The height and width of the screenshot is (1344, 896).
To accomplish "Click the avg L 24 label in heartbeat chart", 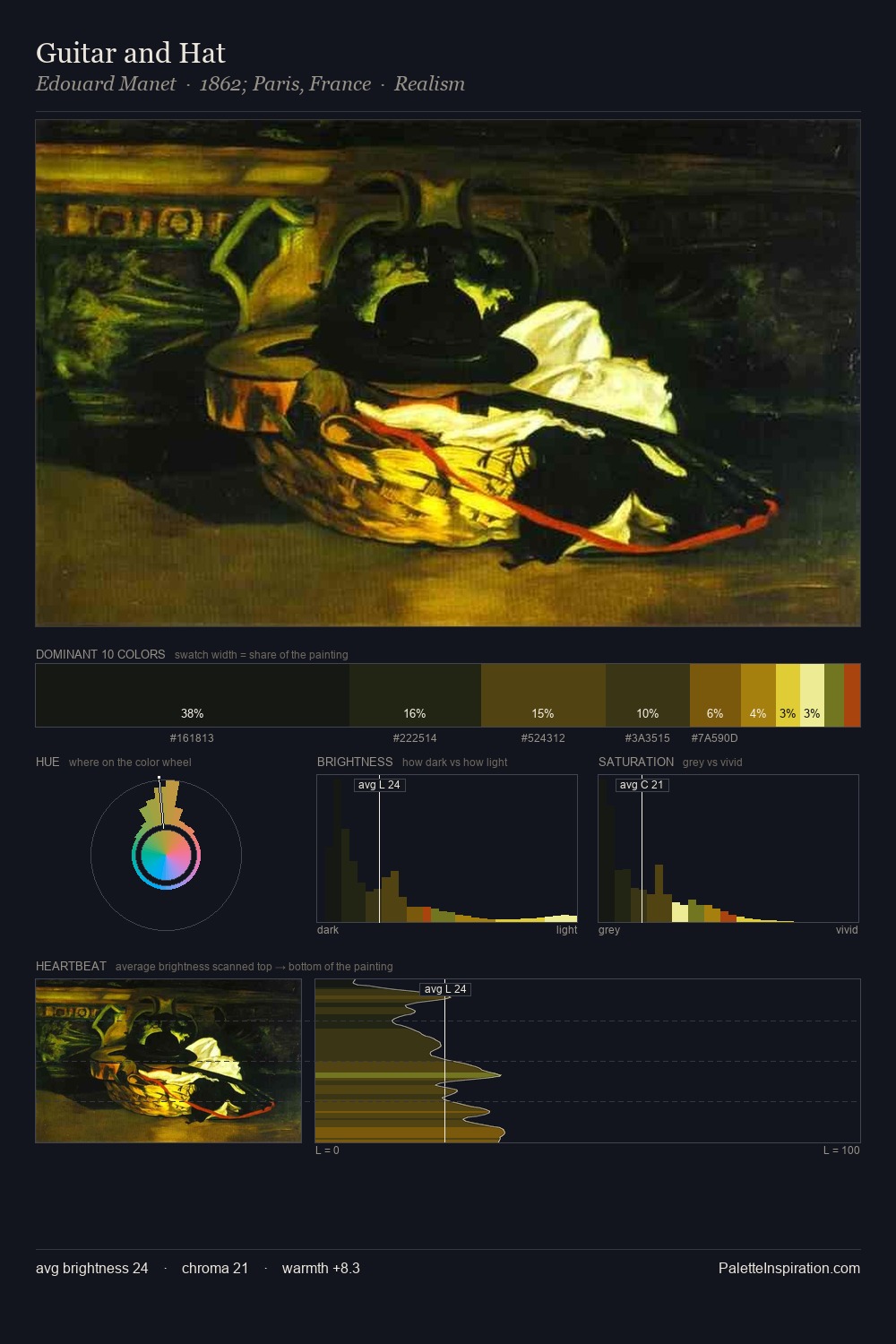I will pos(445,989).
